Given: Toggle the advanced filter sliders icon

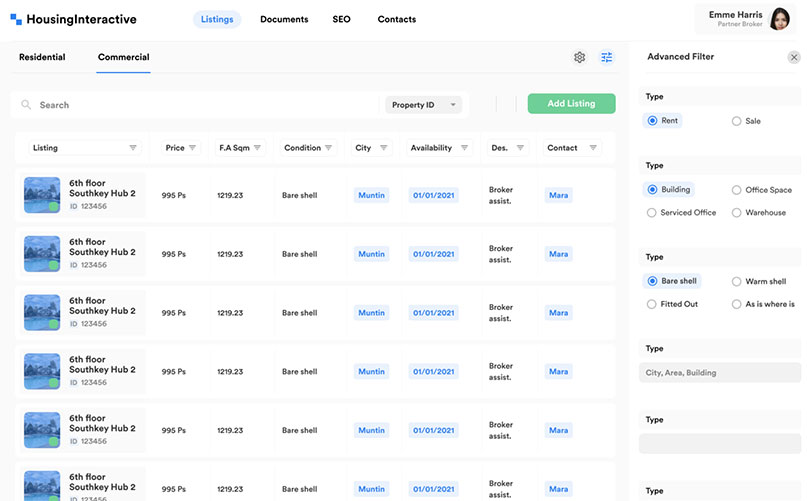Looking at the screenshot, I should pos(607,57).
